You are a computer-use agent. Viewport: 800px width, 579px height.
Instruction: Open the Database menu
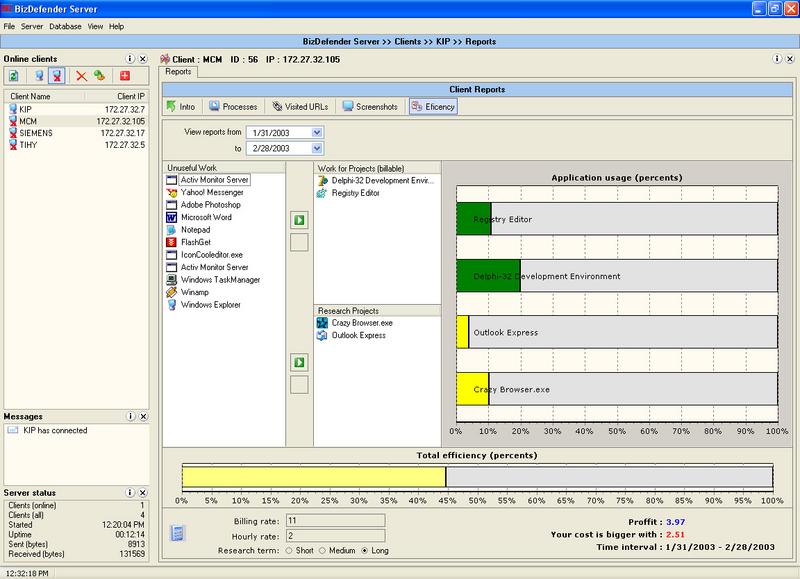click(x=65, y=27)
